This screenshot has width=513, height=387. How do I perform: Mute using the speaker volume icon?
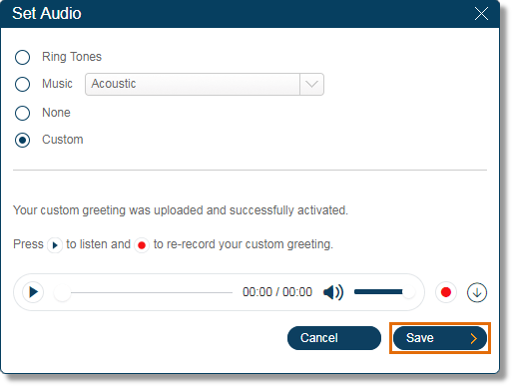click(x=333, y=292)
